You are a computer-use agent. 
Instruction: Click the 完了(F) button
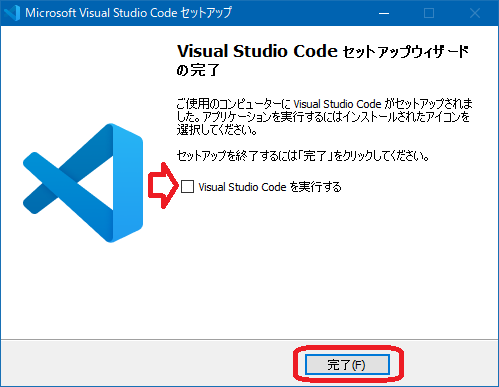[x=347, y=364]
